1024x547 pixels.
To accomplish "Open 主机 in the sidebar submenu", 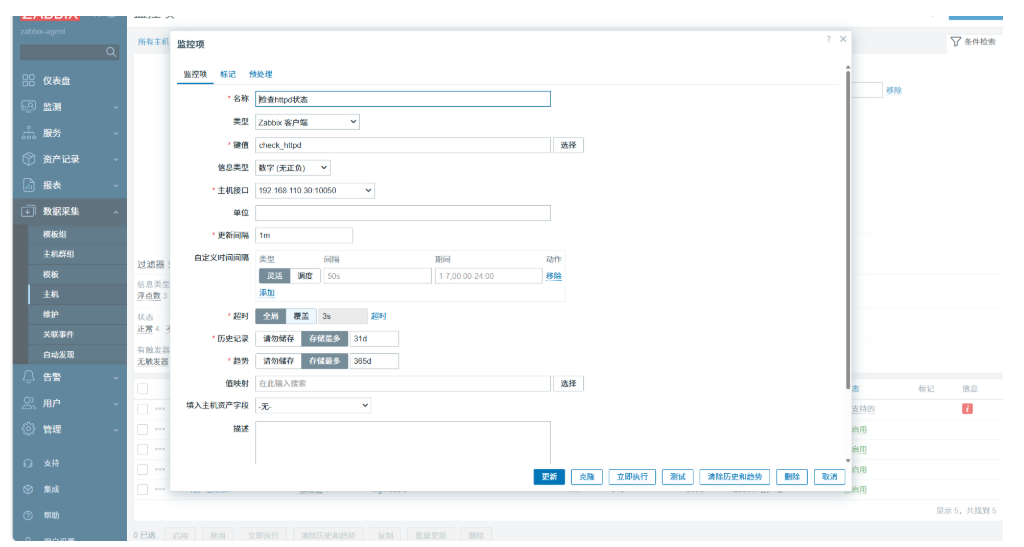I will coord(51,294).
